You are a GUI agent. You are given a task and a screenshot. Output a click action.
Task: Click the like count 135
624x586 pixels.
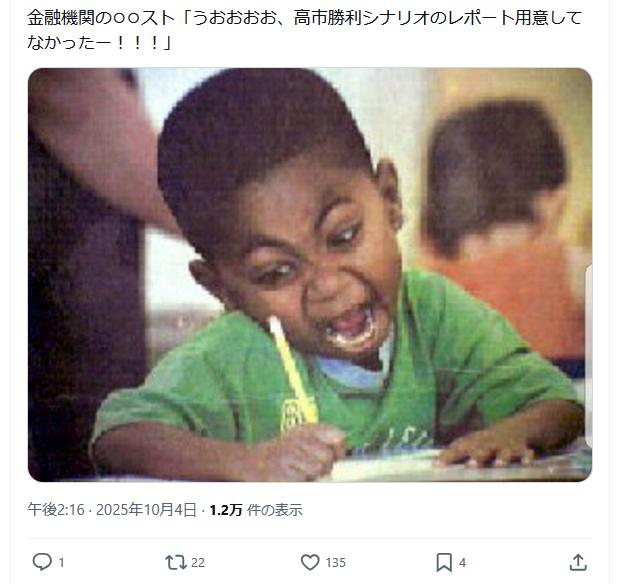(335, 563)
